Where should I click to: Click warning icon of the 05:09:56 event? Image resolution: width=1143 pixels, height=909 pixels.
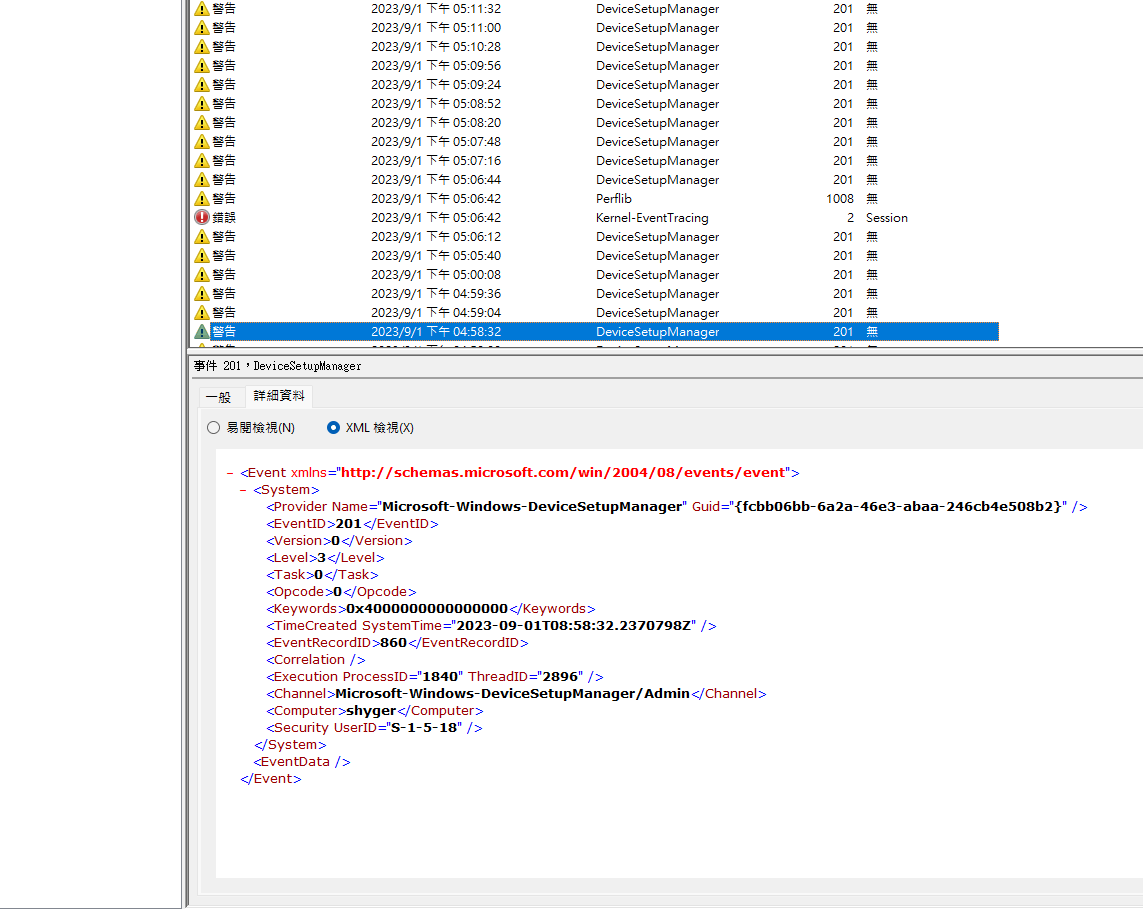point(202,66)
